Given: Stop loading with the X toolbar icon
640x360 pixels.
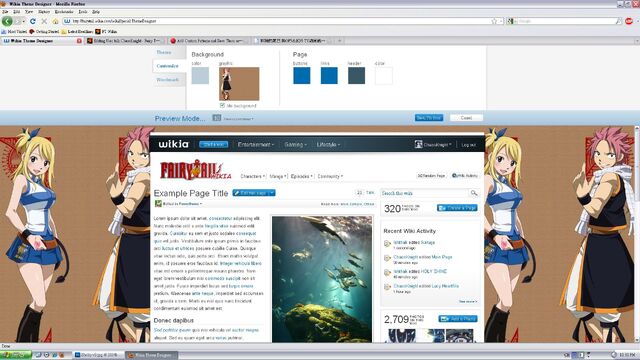Looking at the screenshot, I should point(44,21).
